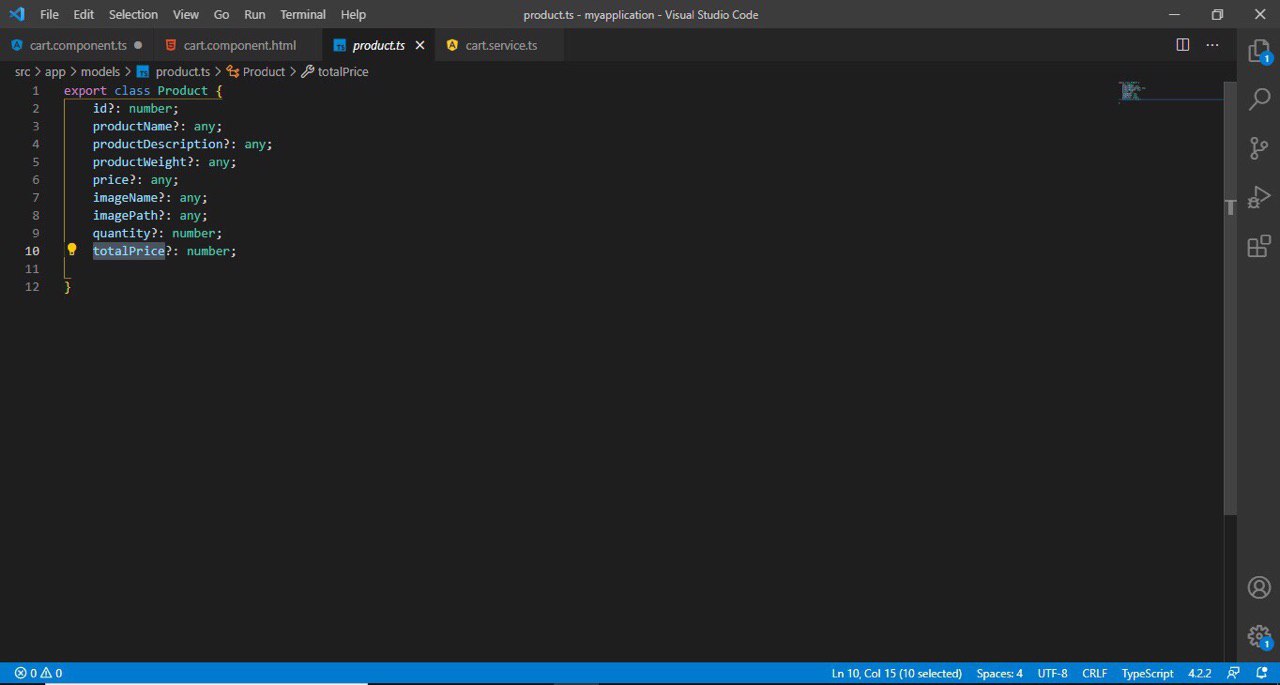Change the UTF-8 encoding setting
The image size is (1280, 685).
1052,673
